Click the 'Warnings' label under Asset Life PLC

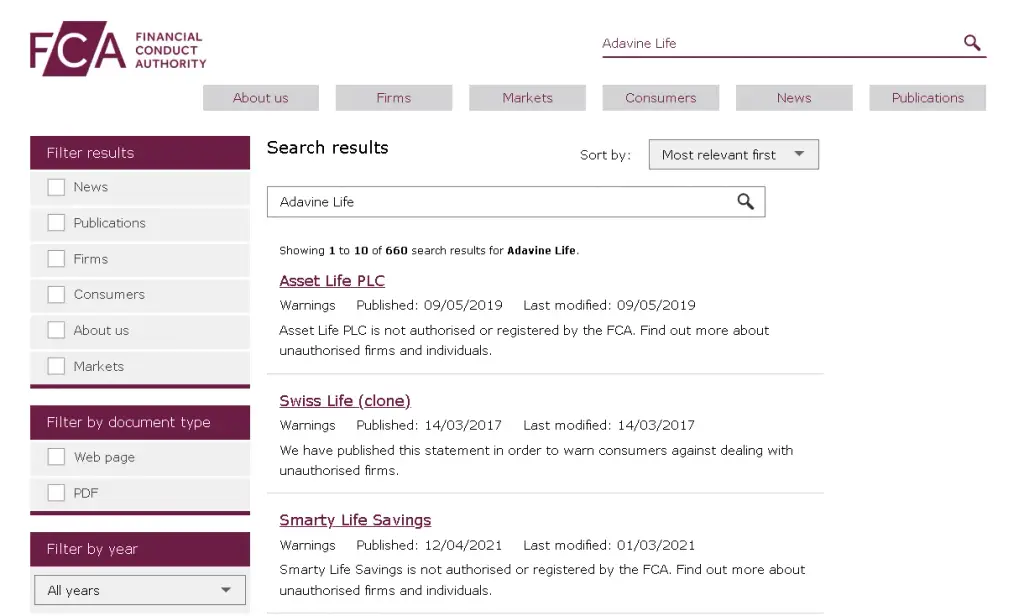[x=307, y=305]
